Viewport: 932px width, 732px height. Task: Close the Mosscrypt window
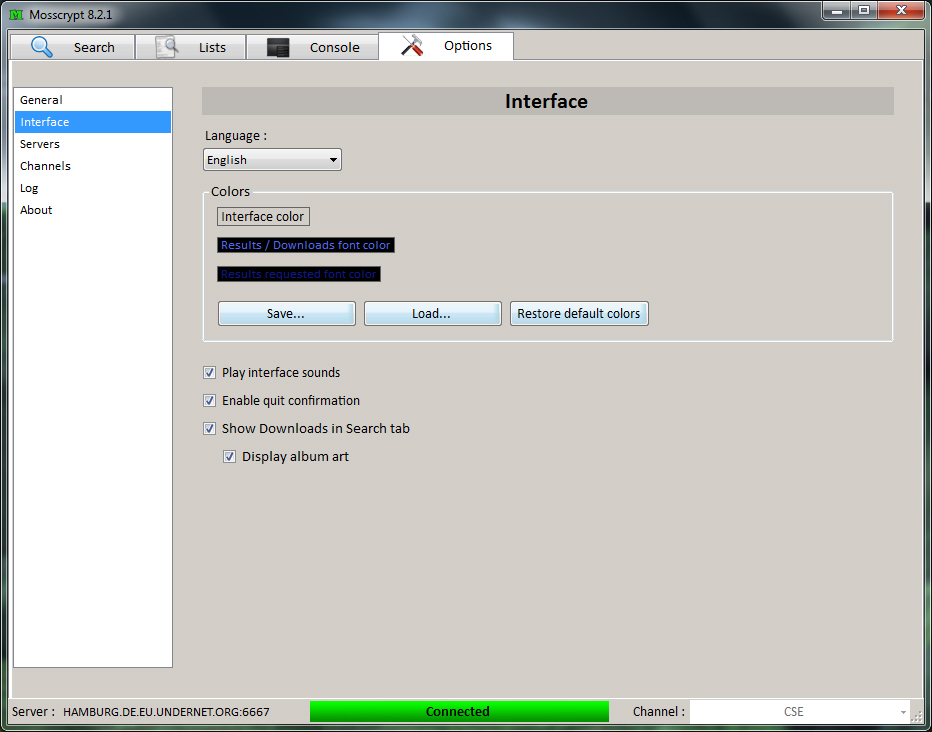[901, 10]
